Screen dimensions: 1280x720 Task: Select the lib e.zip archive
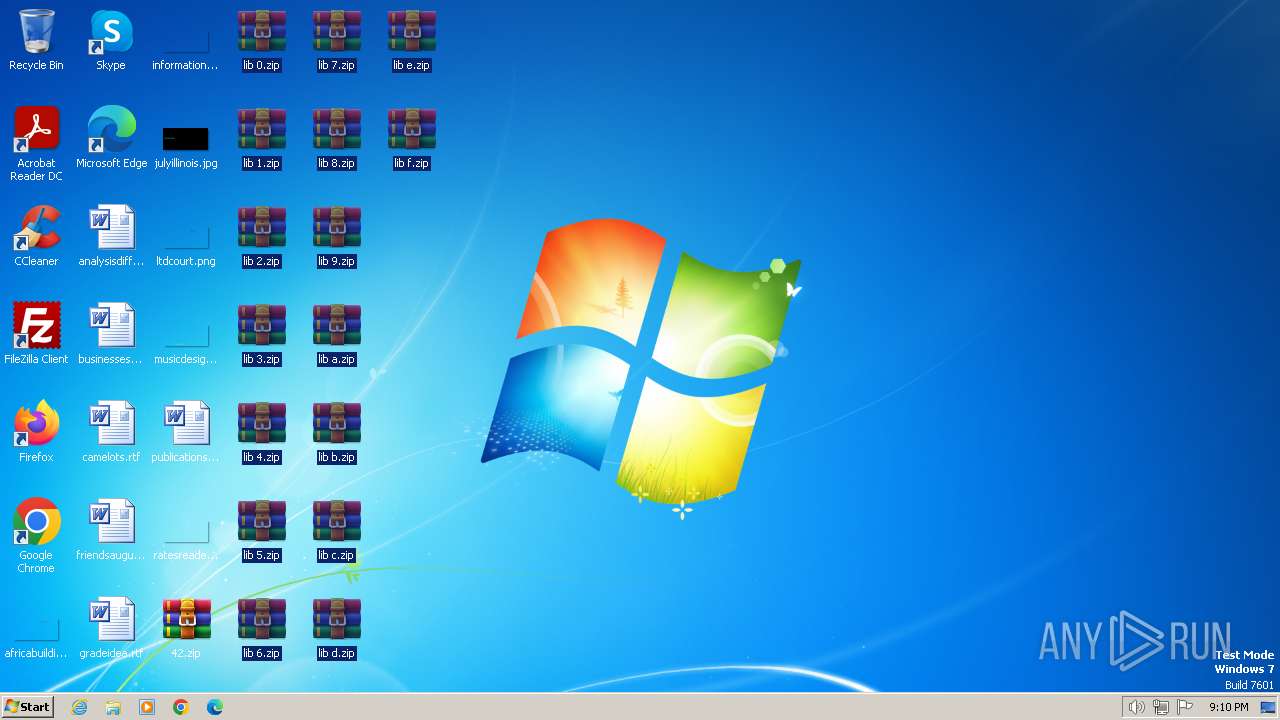click(411, 40)
